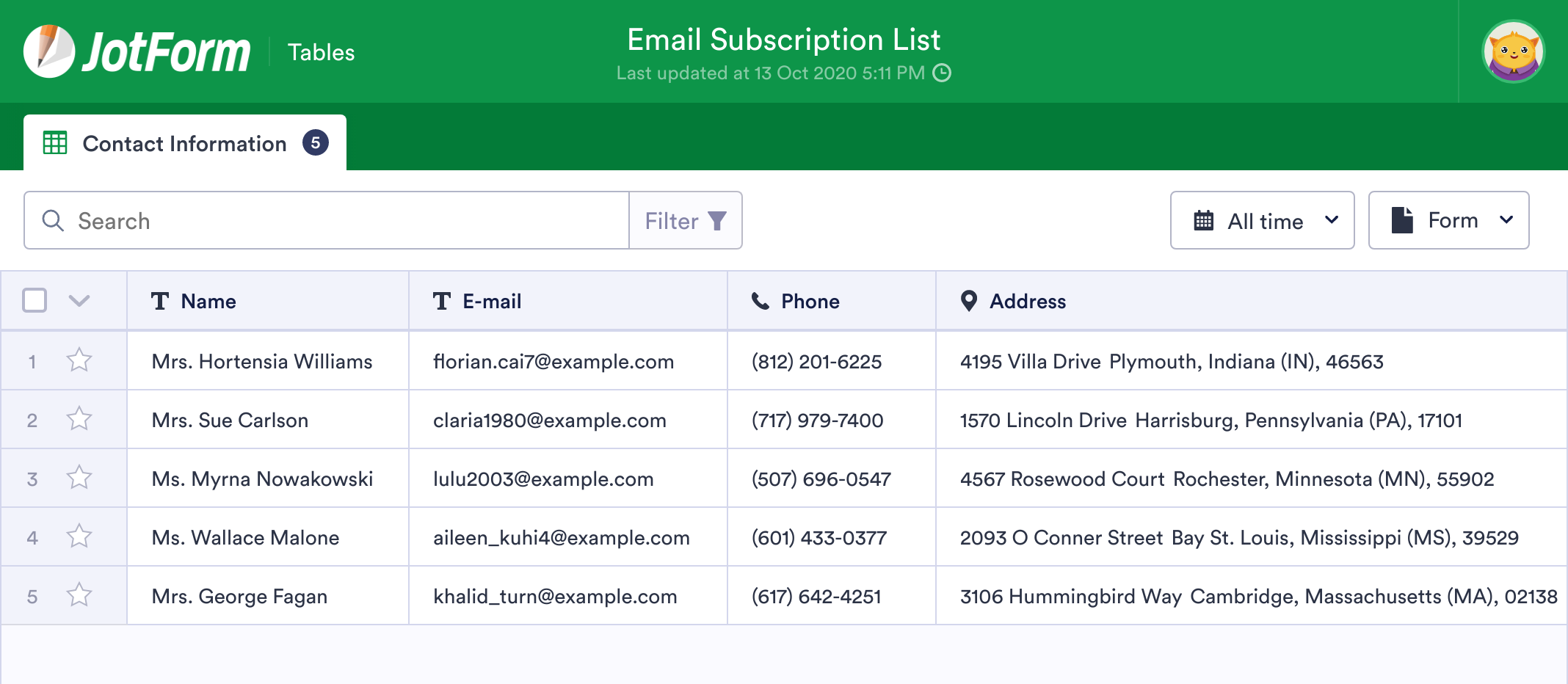Image resolution: width=1568 pixels, height=684 pixels.
Task: Toggle the select-all checkbox in table header
Action: 33,301
